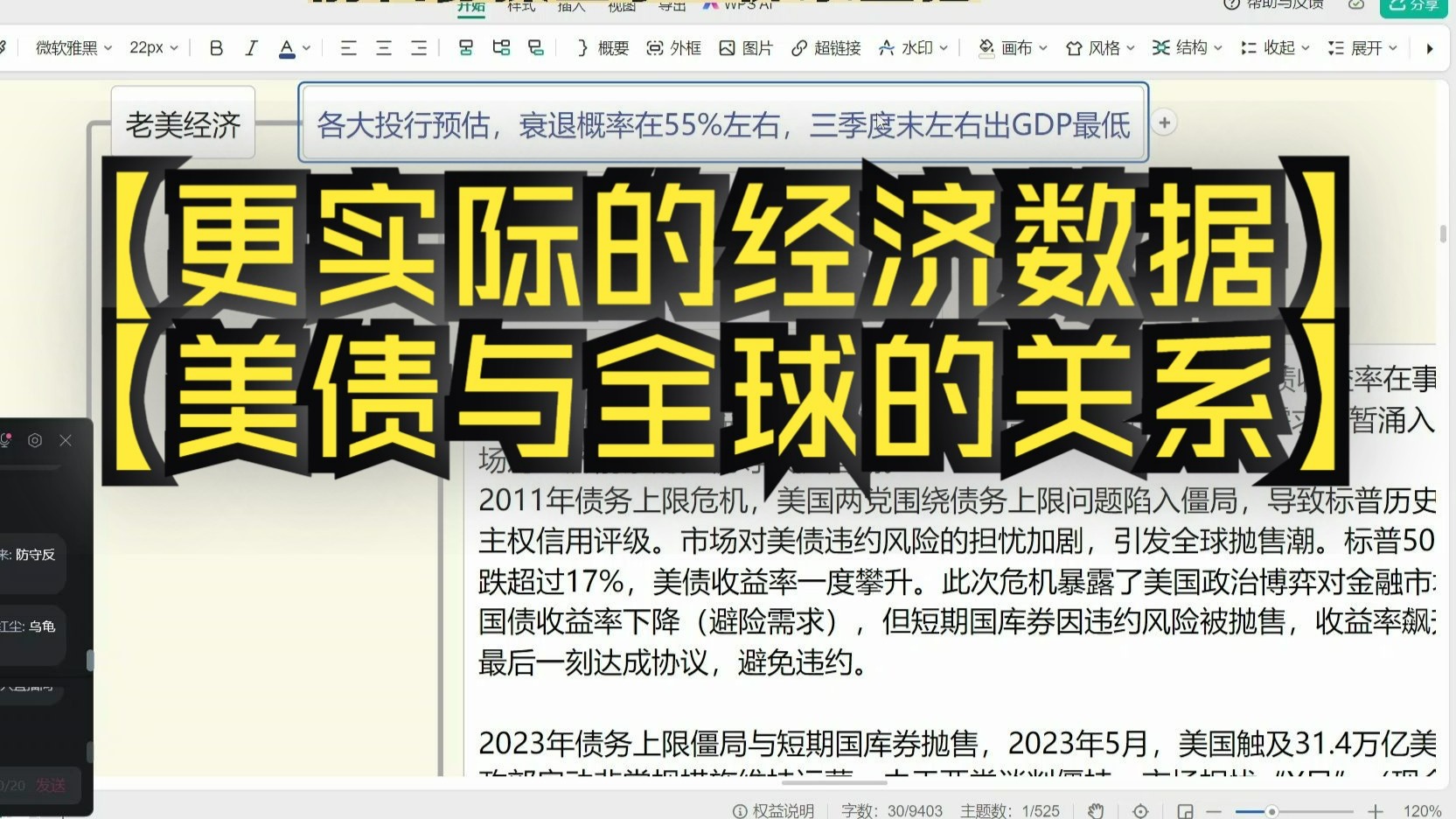This screenshot has height=819, width=1456.
Task: Zoom in with the plus button
Action: pos(1376,812)
